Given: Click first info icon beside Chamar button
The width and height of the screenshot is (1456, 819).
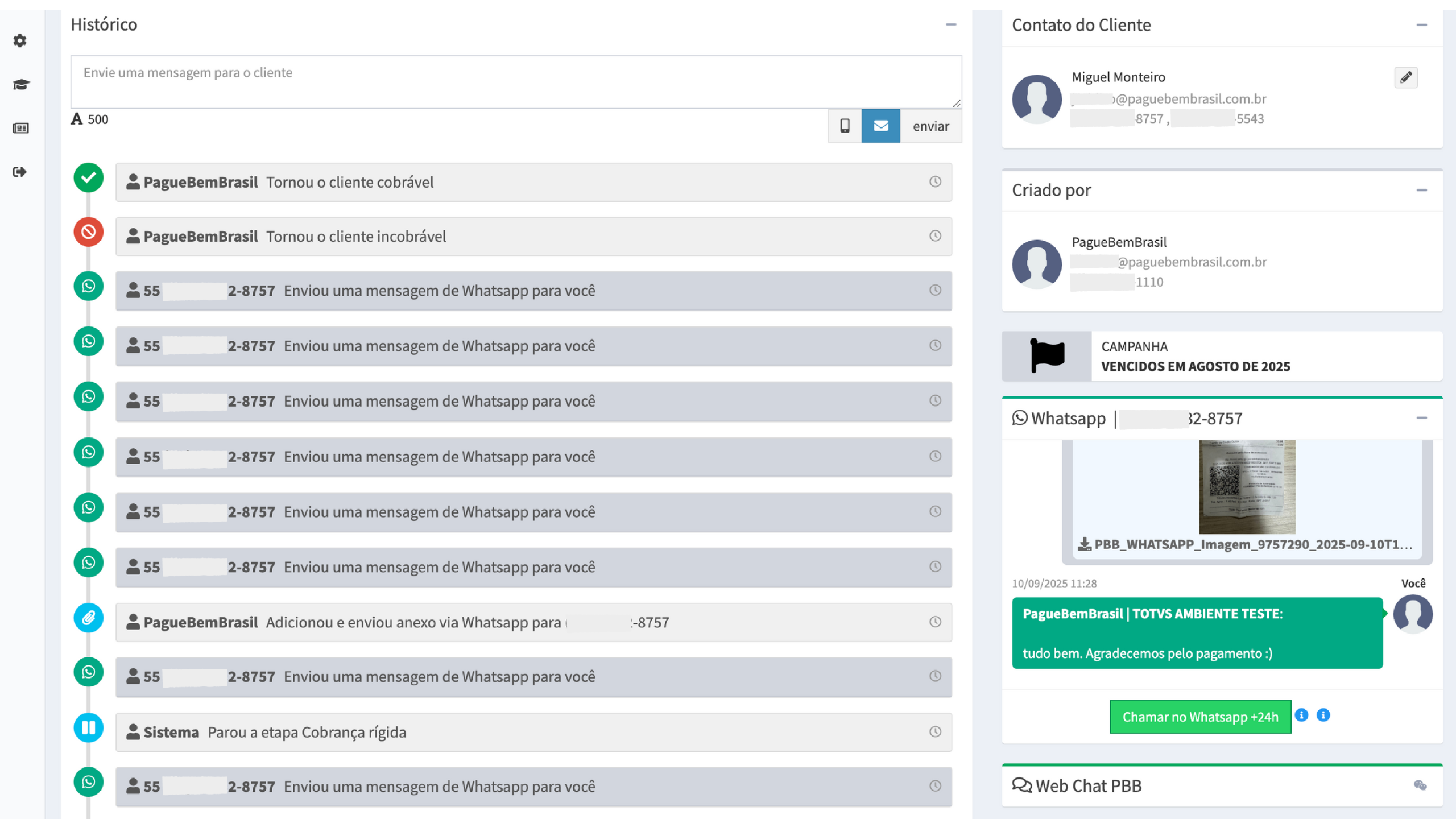Looking at the screenshot, I should coord(1301,715).
